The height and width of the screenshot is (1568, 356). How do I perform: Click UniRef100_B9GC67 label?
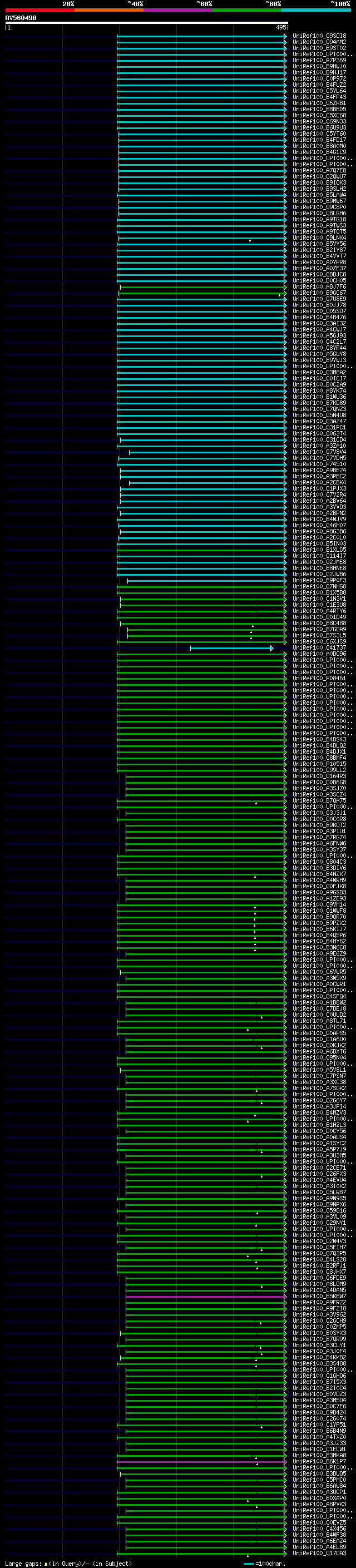(x=319, y=293)
